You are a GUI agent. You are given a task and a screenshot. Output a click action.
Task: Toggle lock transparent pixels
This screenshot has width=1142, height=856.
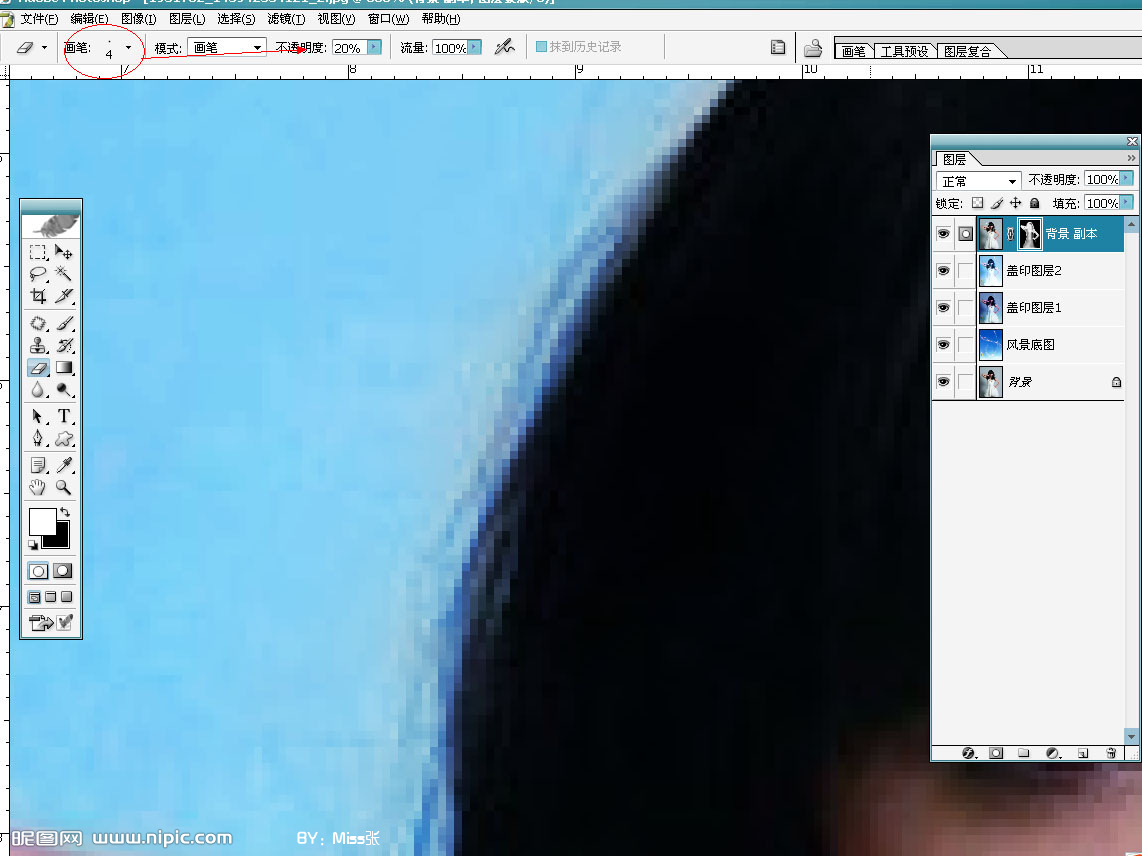[977, 203]
